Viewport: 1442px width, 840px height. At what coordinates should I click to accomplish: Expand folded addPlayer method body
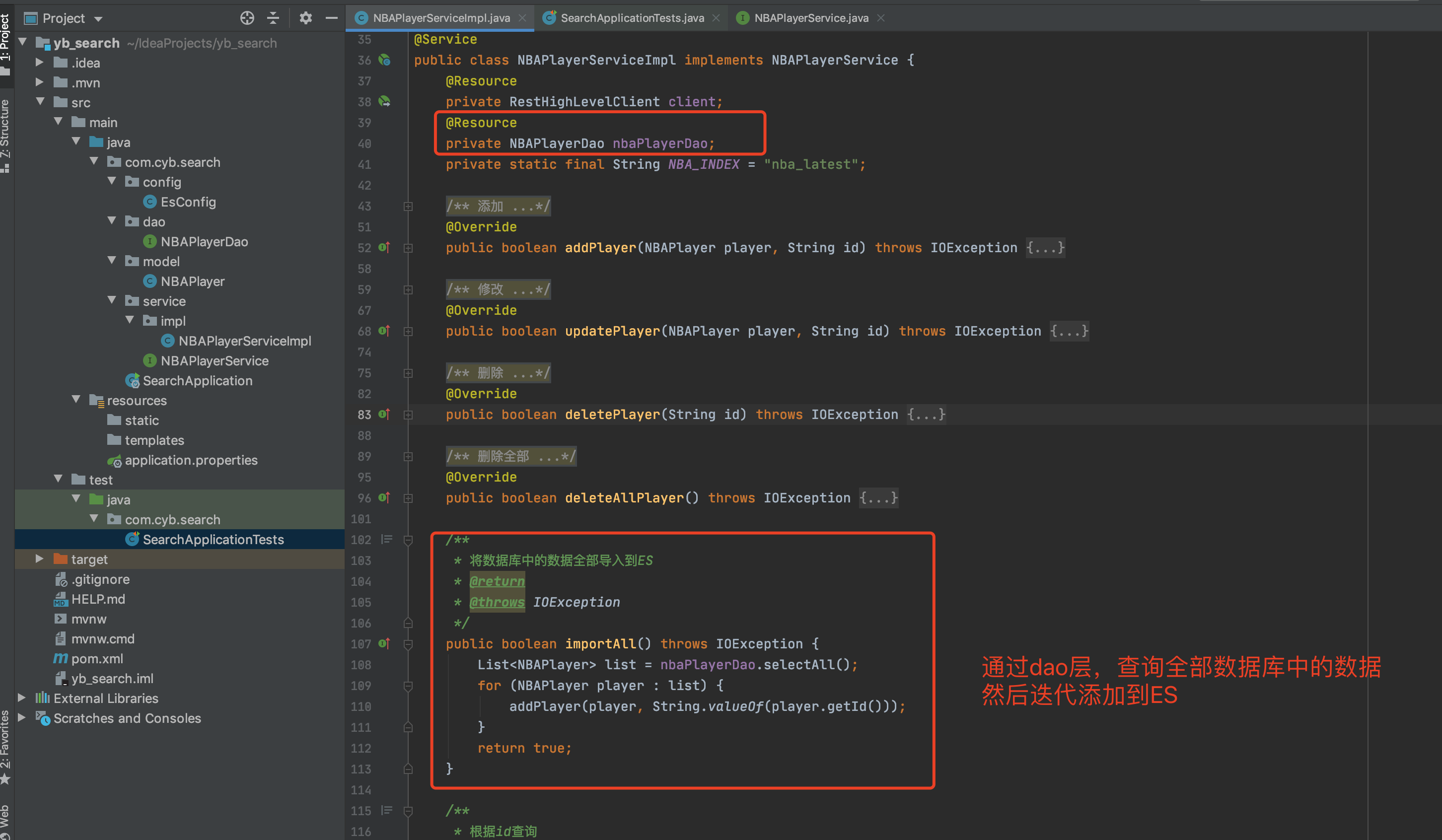pos(408,248)
